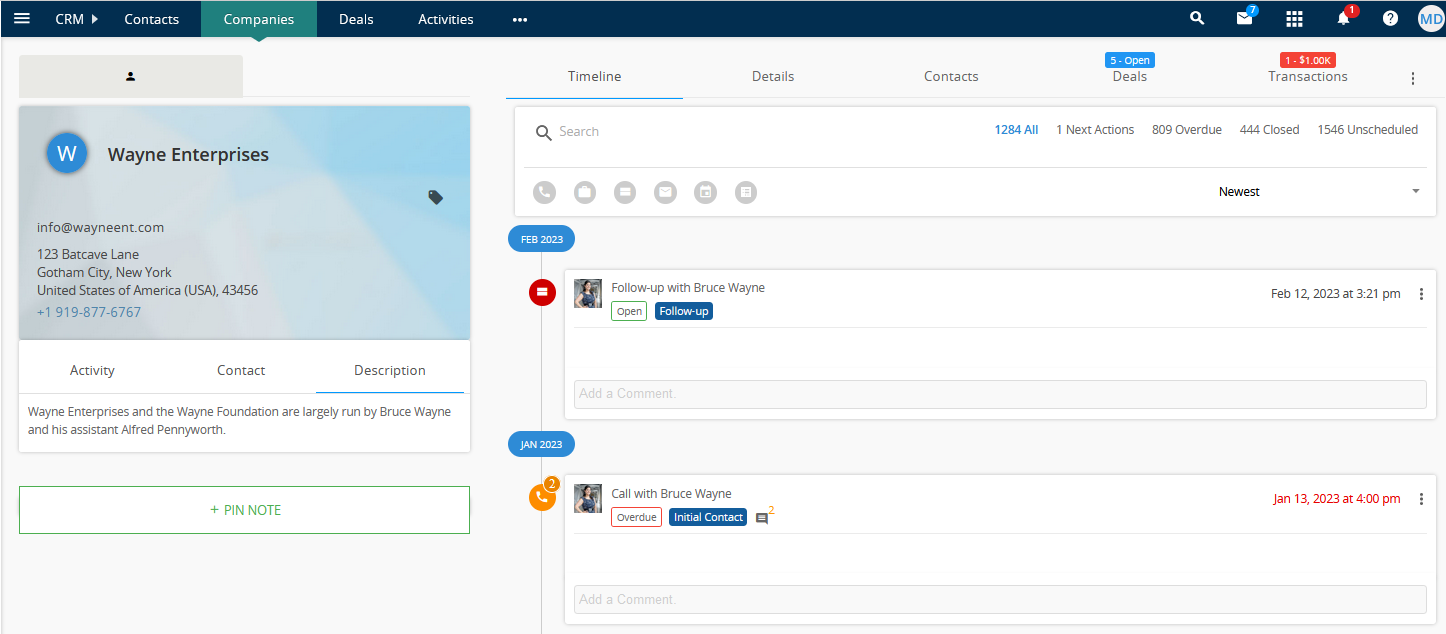Screen dimensions: 1446x634
Task: Click the info@wayneent.com email address
Action: tap(100, 227)
